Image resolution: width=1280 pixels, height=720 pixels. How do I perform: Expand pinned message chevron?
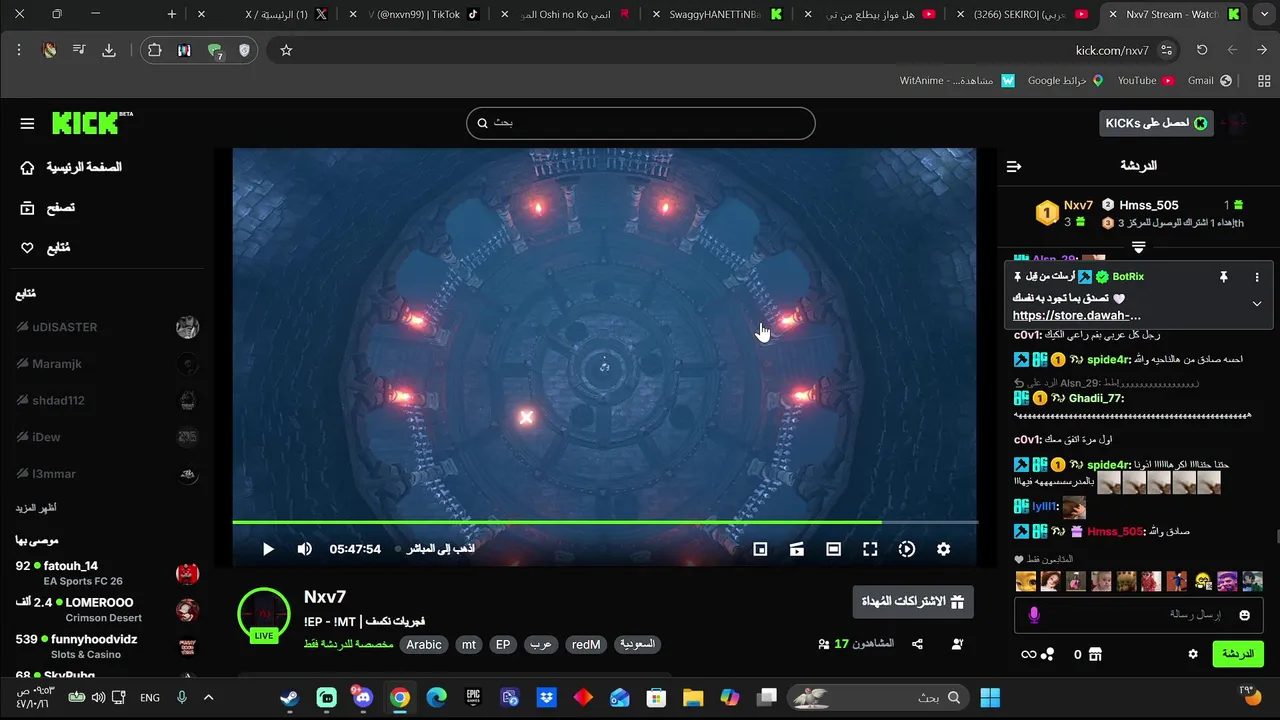[1257, 303]
